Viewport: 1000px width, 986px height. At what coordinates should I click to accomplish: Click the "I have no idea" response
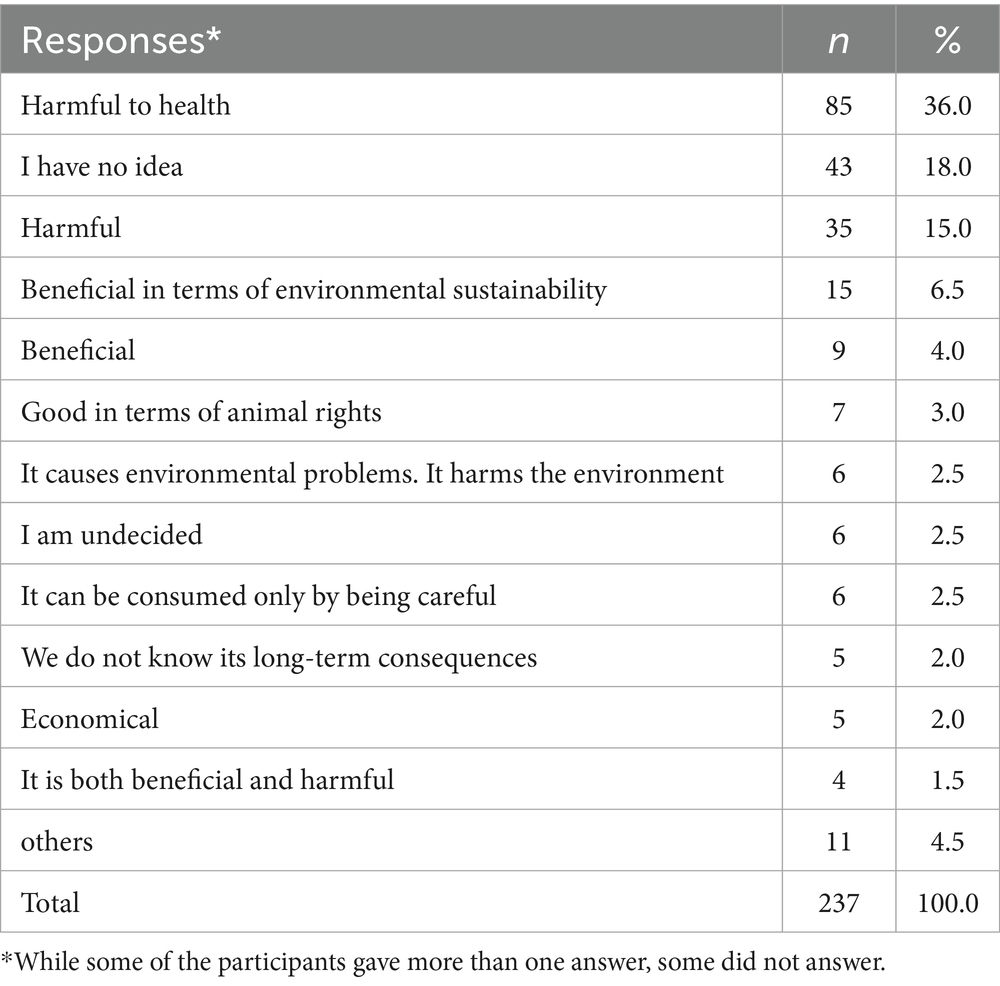(x=102, y=166)
